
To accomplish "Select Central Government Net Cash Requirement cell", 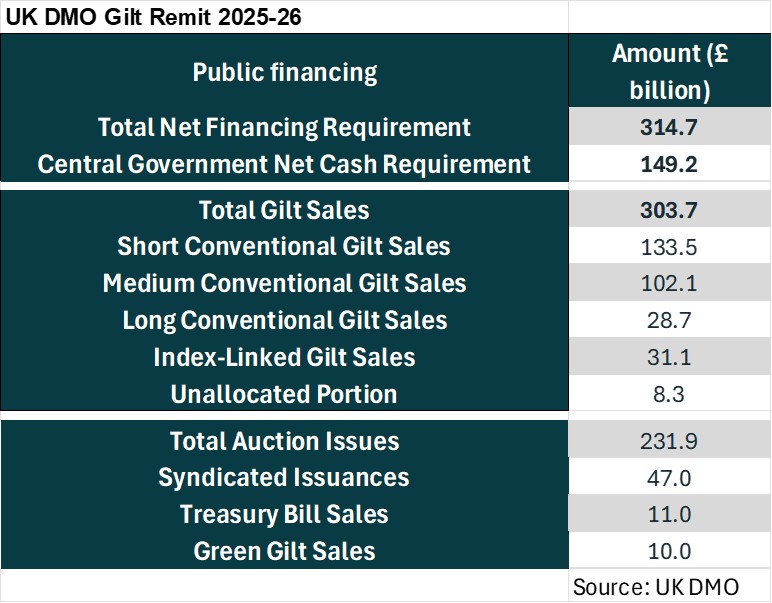I will tap(284, 164).
